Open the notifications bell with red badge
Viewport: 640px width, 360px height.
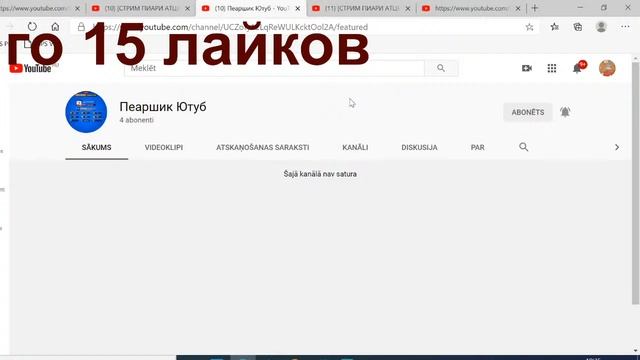(x=578, y=67)
